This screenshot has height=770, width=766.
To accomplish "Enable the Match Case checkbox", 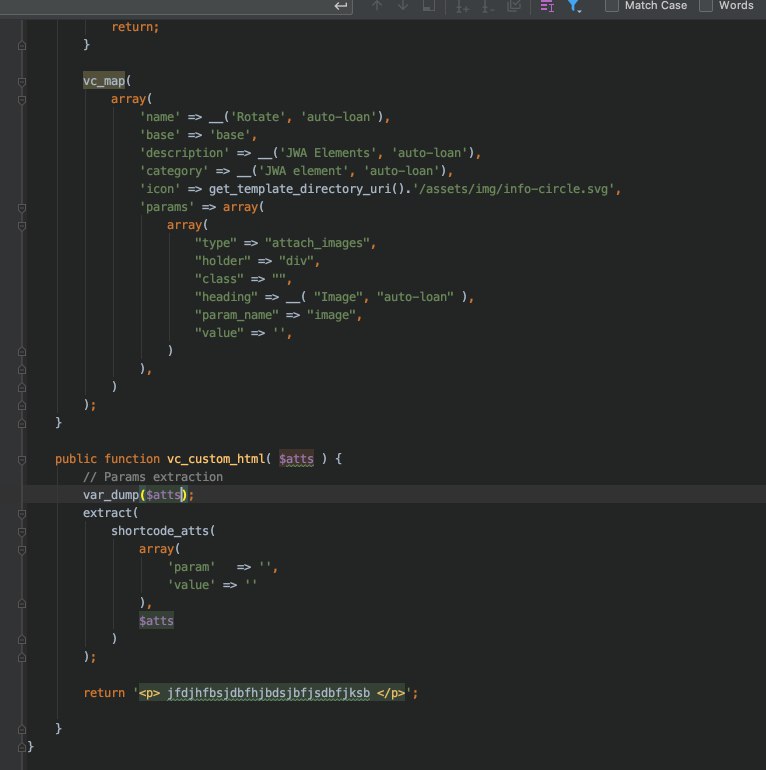I will 612,6.
